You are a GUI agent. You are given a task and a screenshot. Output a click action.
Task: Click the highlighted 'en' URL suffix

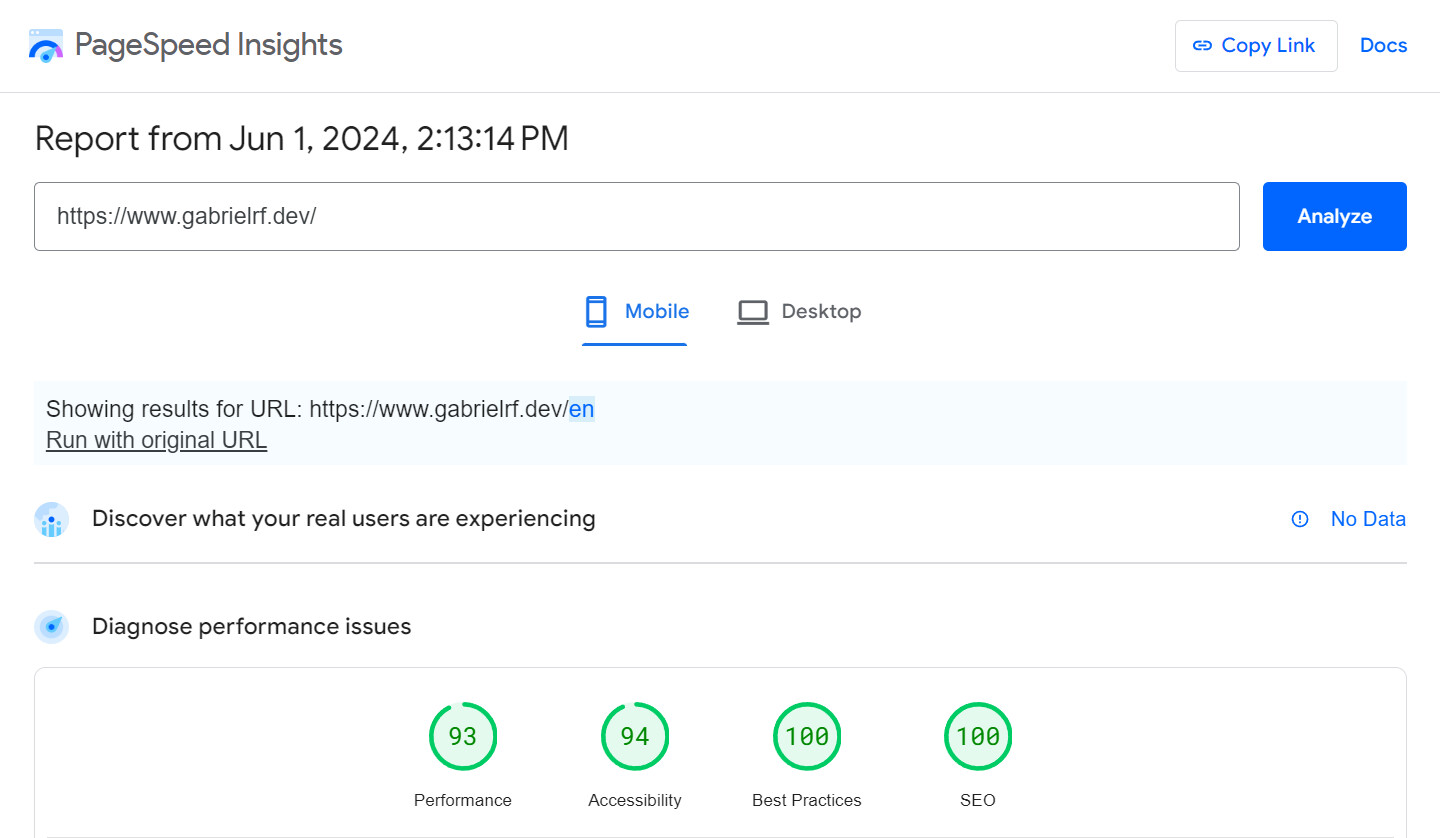tap(582, 409)
